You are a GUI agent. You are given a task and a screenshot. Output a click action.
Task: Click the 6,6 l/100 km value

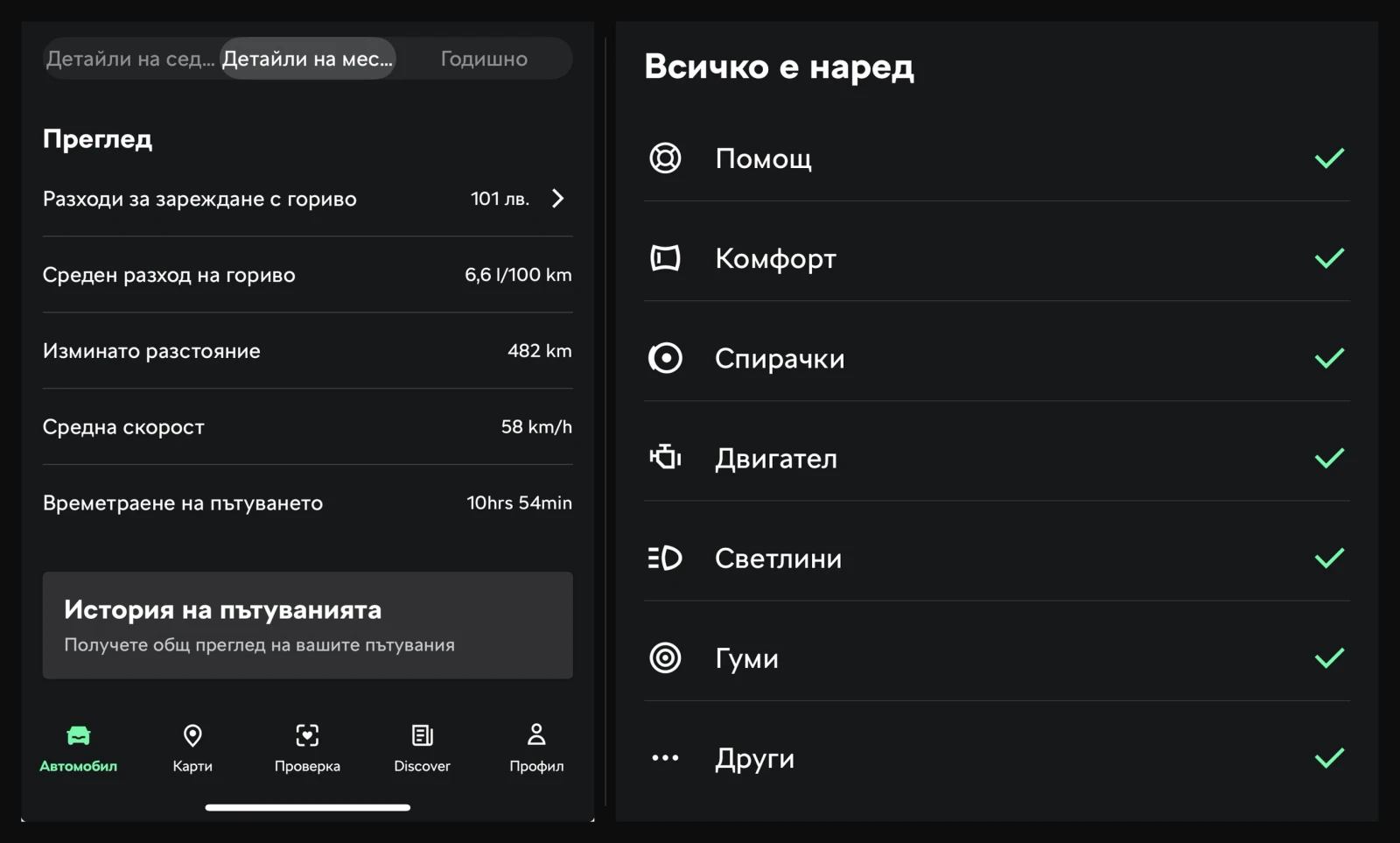(x=518, y=275)
